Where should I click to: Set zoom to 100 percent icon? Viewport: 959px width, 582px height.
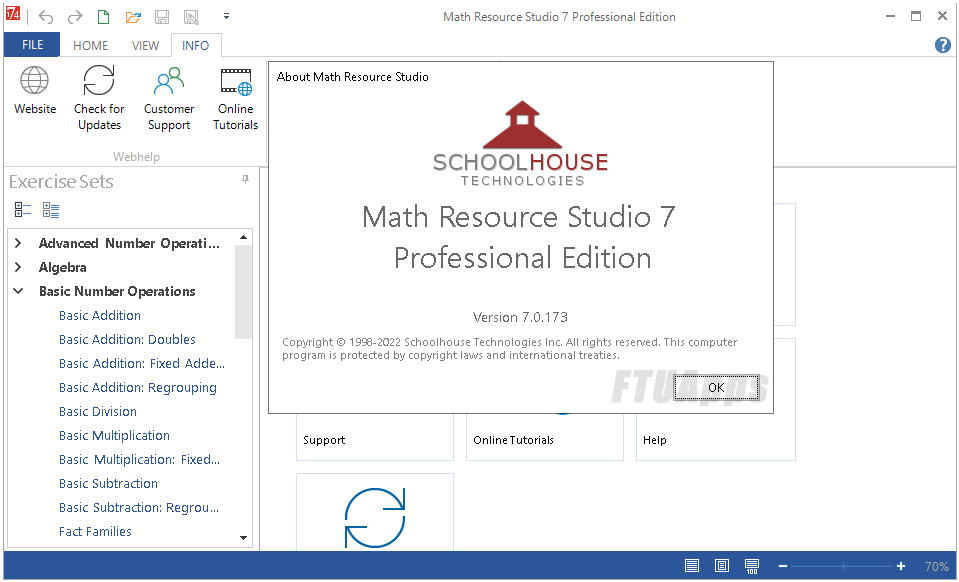[752, 566]
